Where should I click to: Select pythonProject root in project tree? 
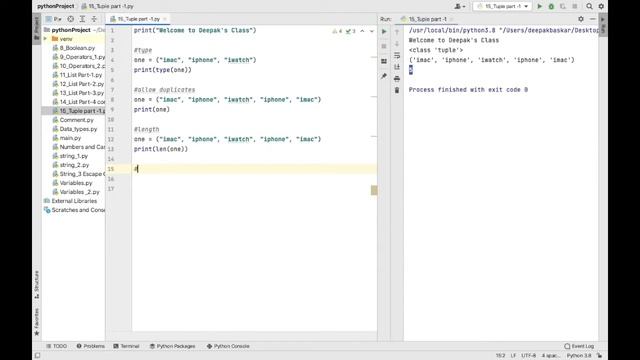pos(71,30)
